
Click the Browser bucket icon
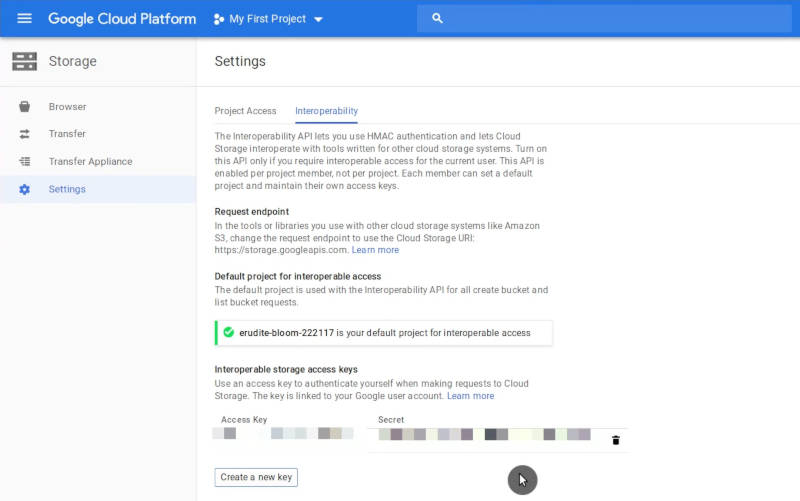(24, 107)
